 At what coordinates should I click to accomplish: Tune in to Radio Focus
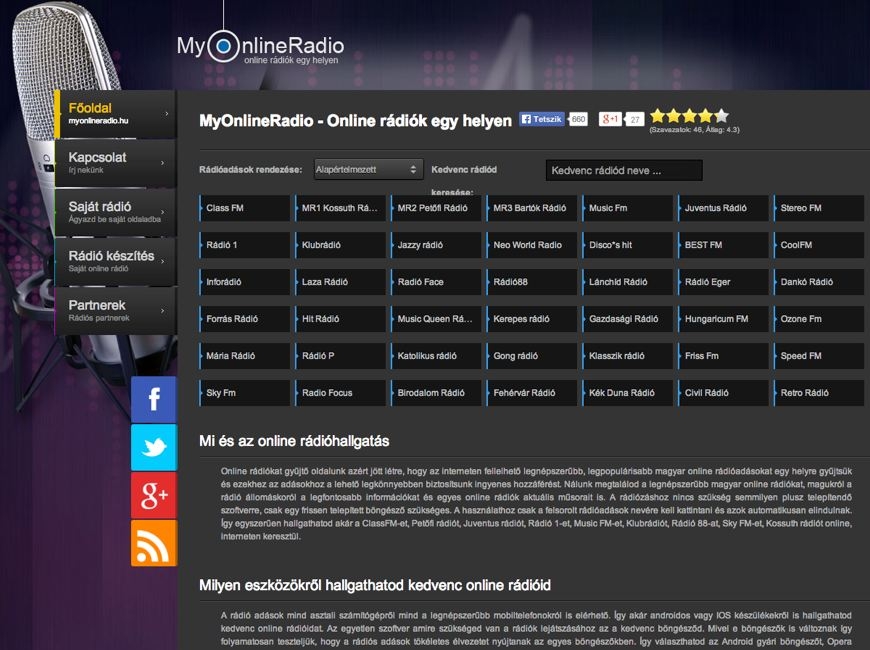click(x=340, y=393)
